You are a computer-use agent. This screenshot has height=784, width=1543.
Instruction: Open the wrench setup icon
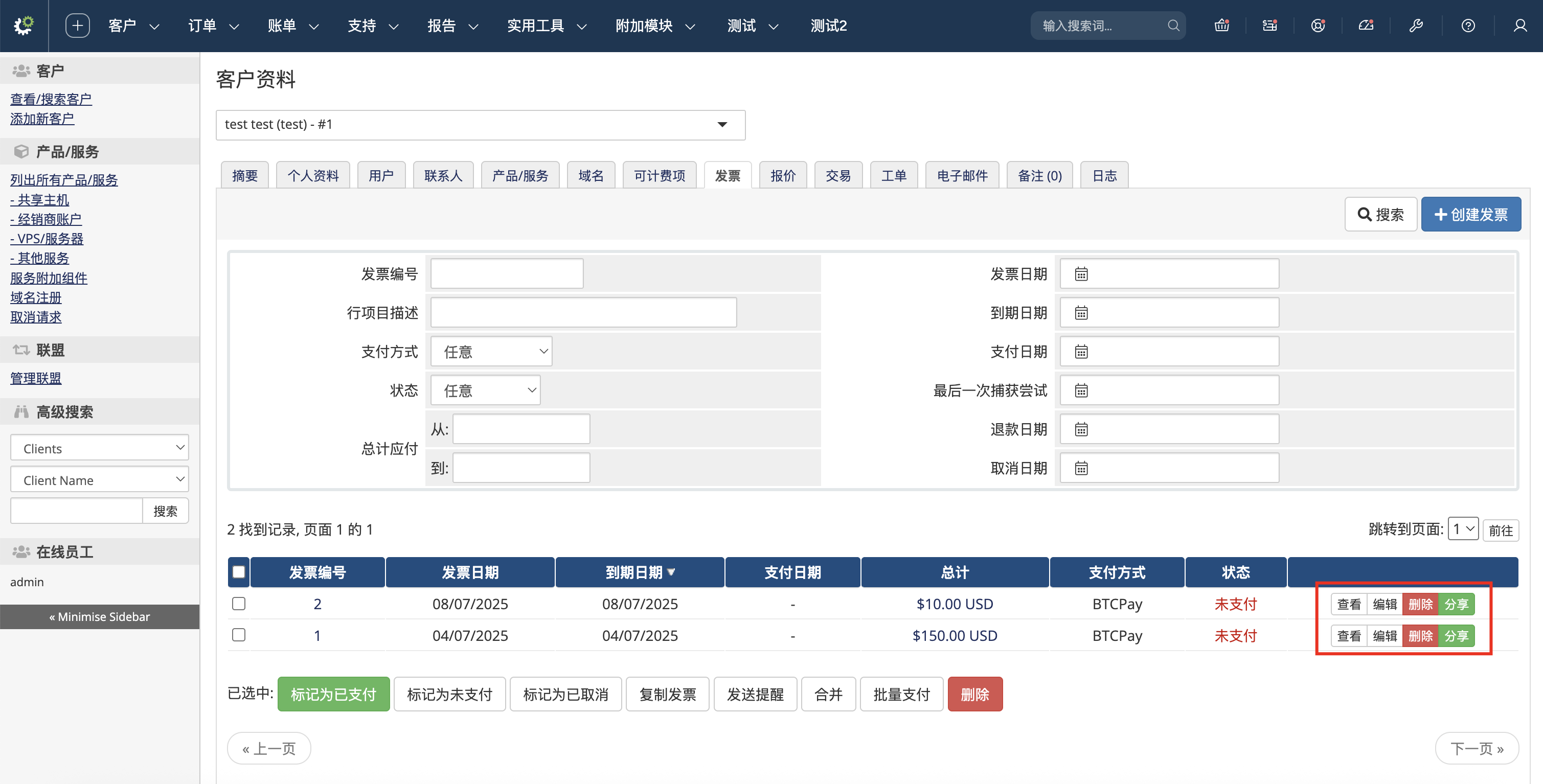tap(1415, 26)
